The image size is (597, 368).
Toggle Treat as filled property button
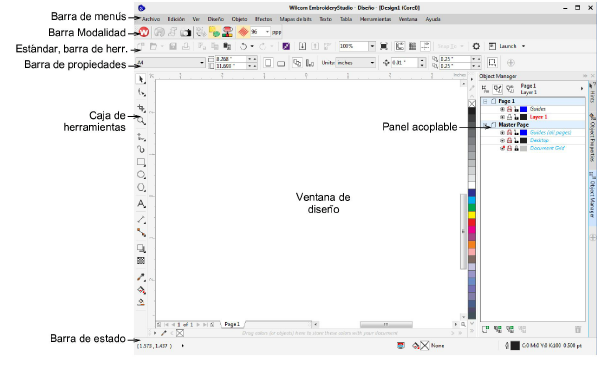pyautogui.click(x=492, y=63)
